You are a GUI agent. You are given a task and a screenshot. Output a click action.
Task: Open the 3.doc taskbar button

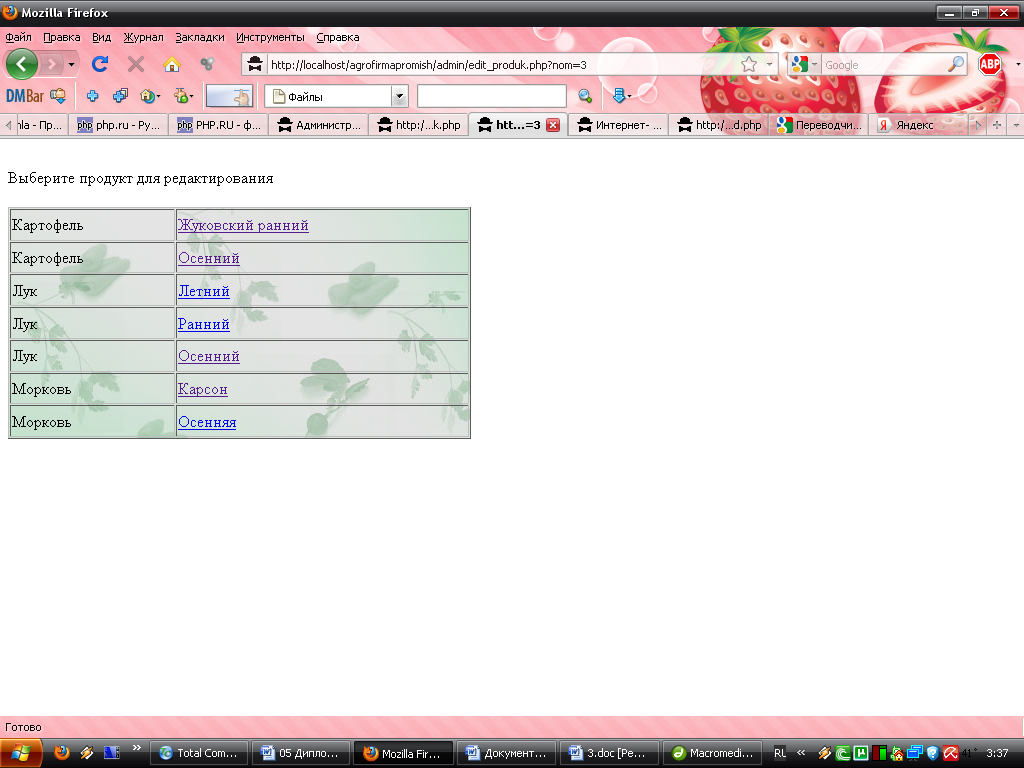coord(609,753)
